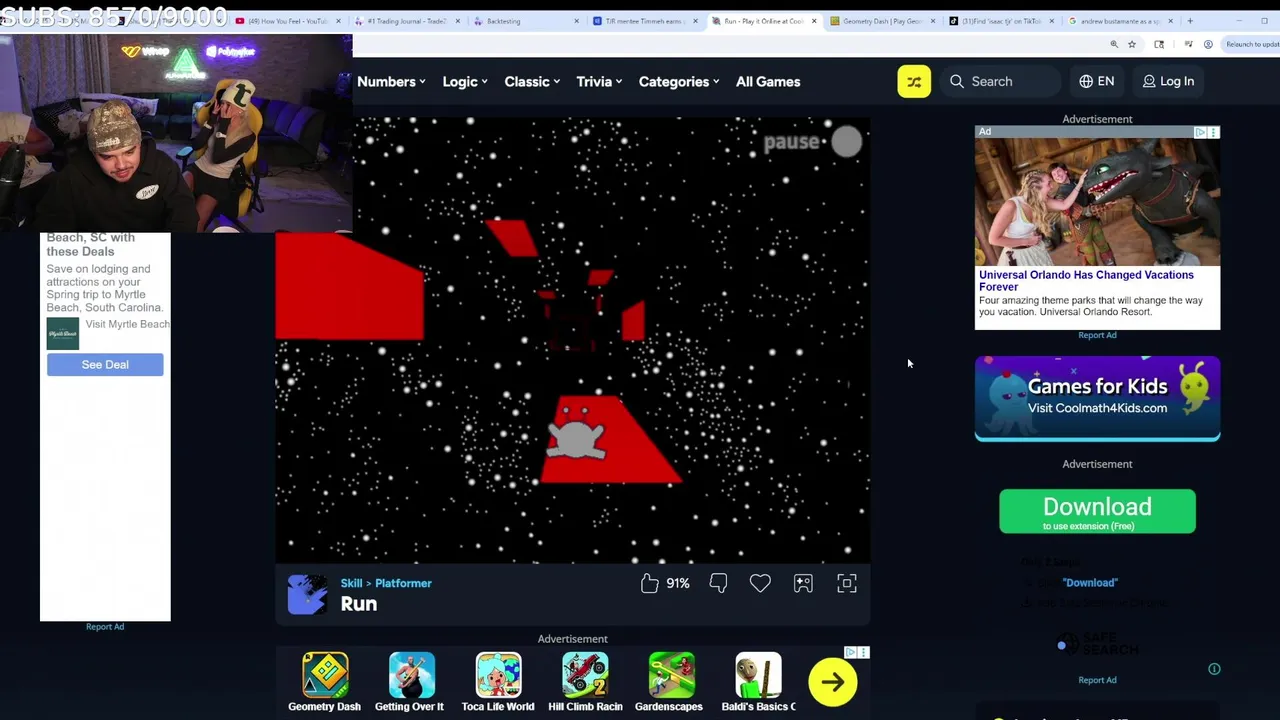Open the EN language selector
Screen dimensions: 1280x720
1096,81
